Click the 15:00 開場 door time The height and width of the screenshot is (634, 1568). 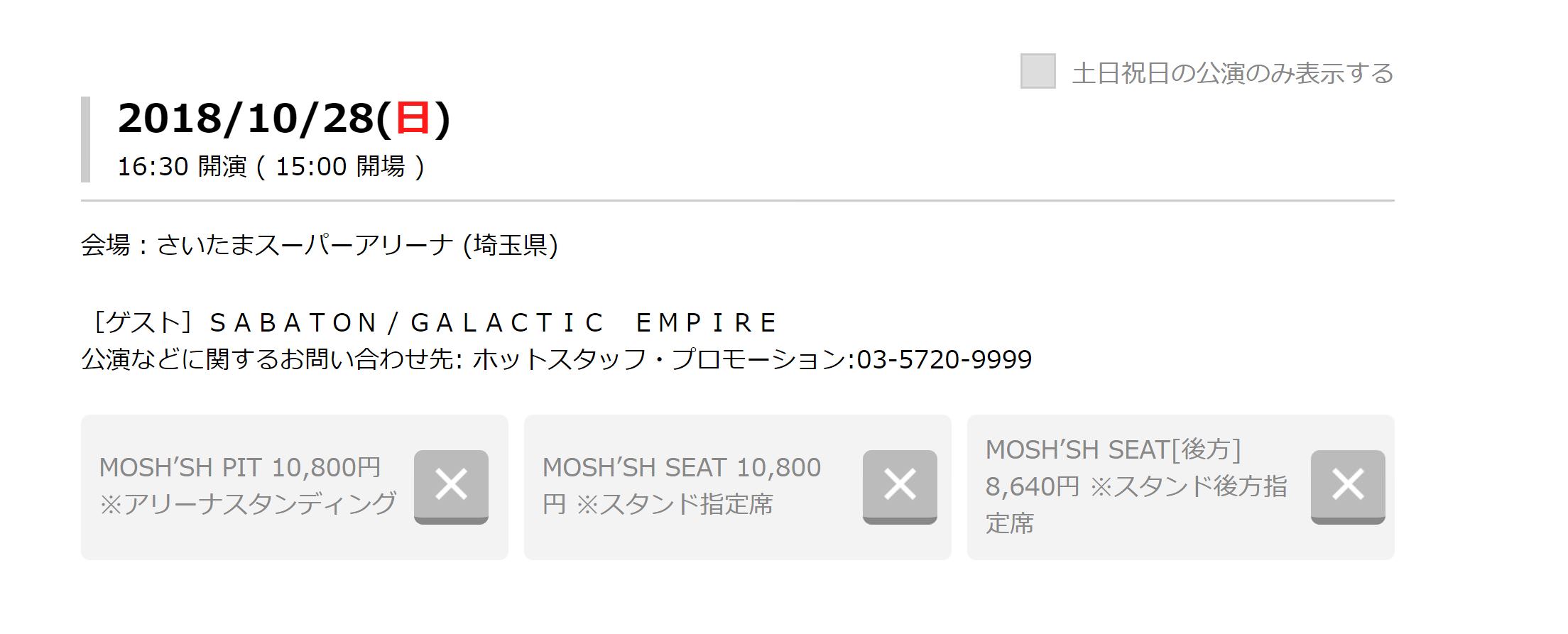click(339, 167)
